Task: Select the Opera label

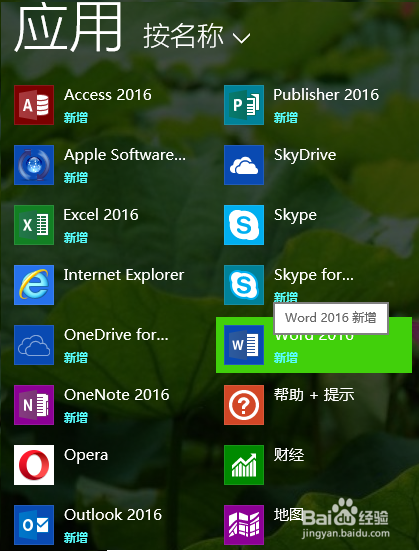Action: (86, 456)
